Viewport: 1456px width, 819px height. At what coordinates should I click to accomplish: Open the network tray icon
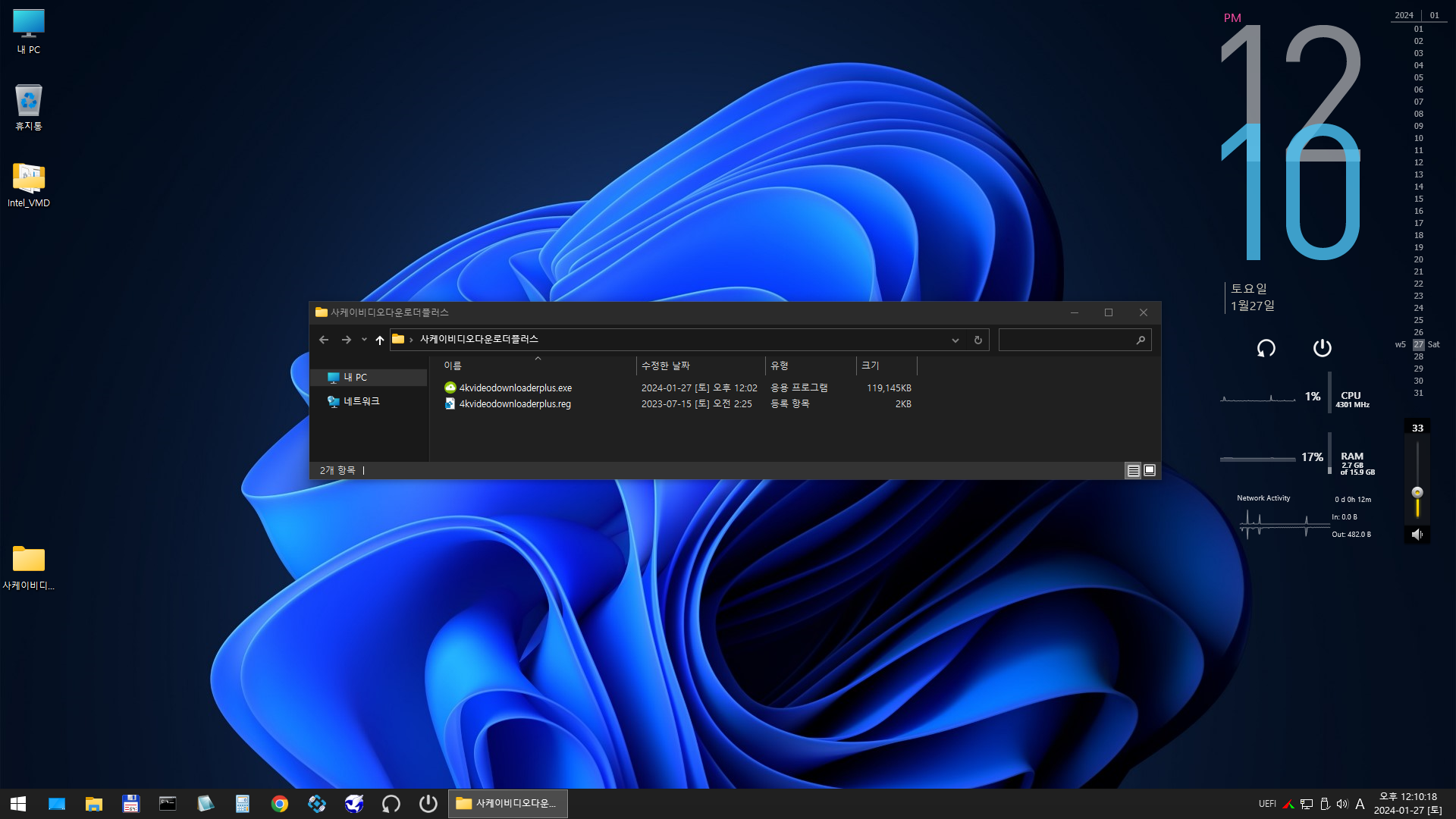[x=1307, y=804]
